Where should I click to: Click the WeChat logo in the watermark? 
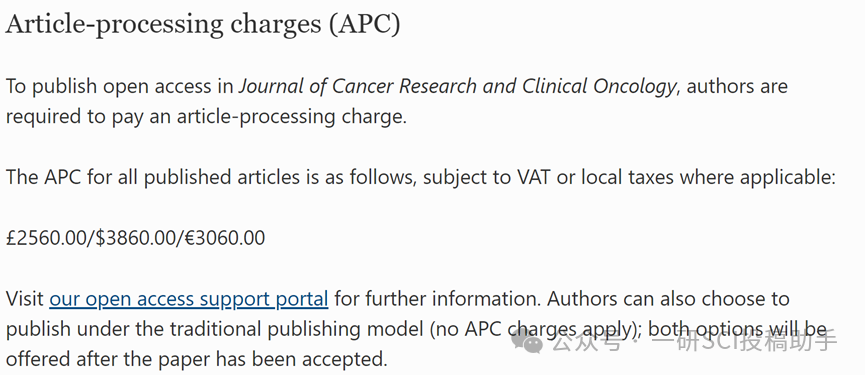click(526, 344)
